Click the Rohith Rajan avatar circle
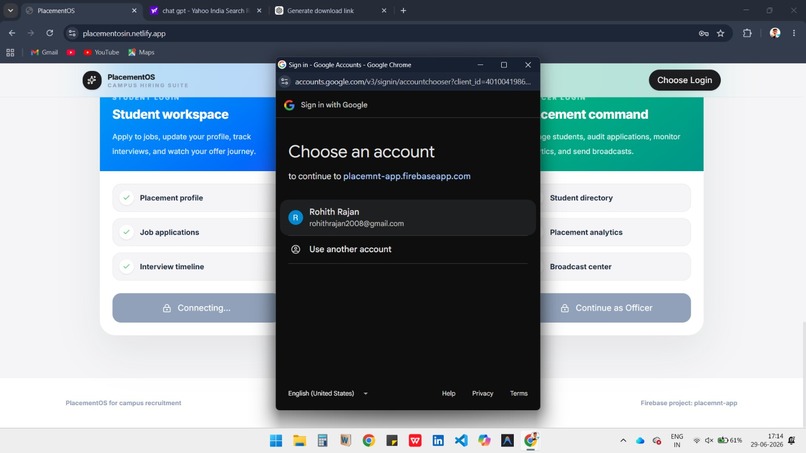The width and height of the screenshot is (806, 453). coord(296,218)
